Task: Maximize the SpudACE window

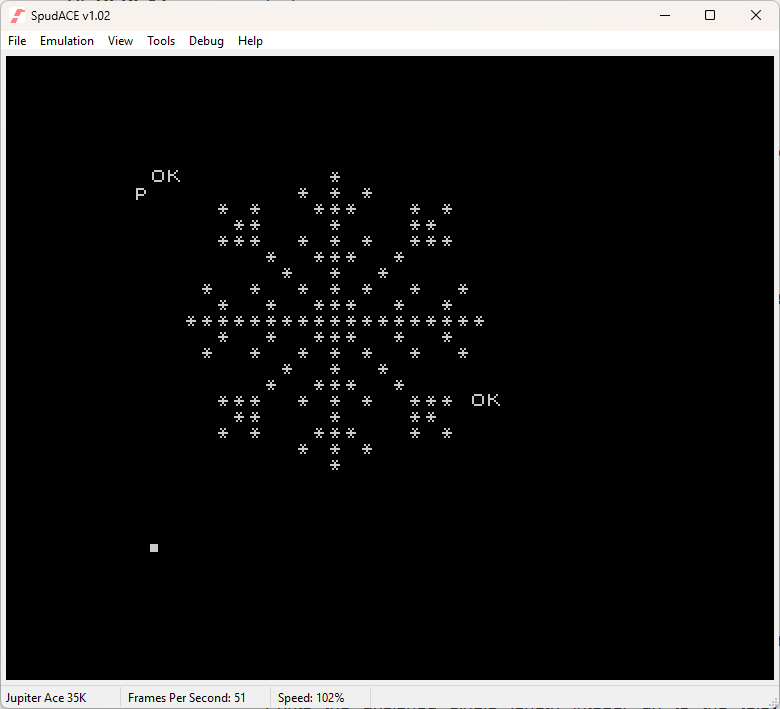Action: [709, 15]
